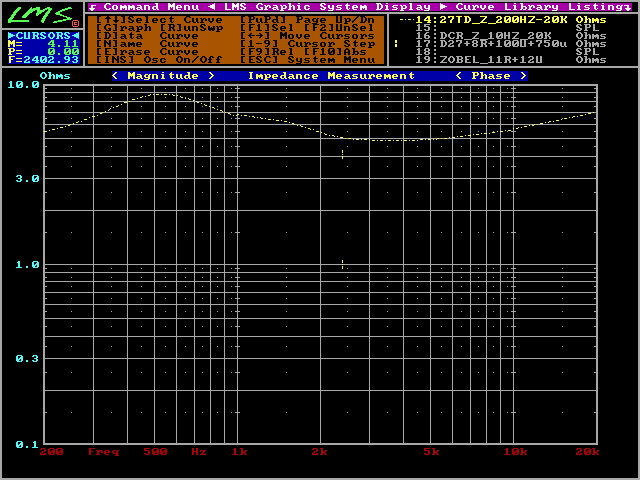Image resolution: width=640 pixels, height=480 pixels.
Task: Click the Impedance Measurement title
Action: 331,76
